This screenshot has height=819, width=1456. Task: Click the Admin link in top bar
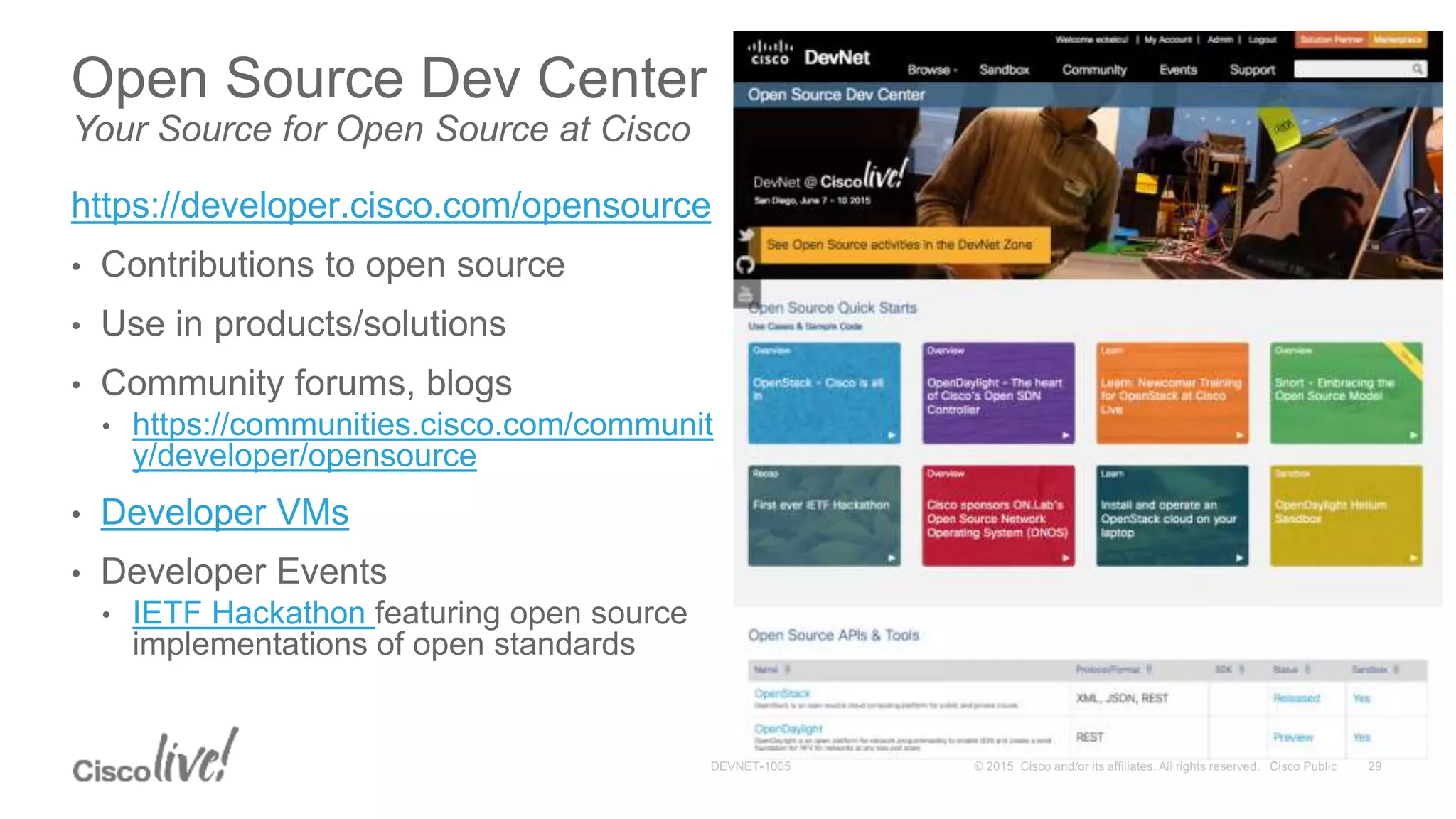tap(1220, 40)
